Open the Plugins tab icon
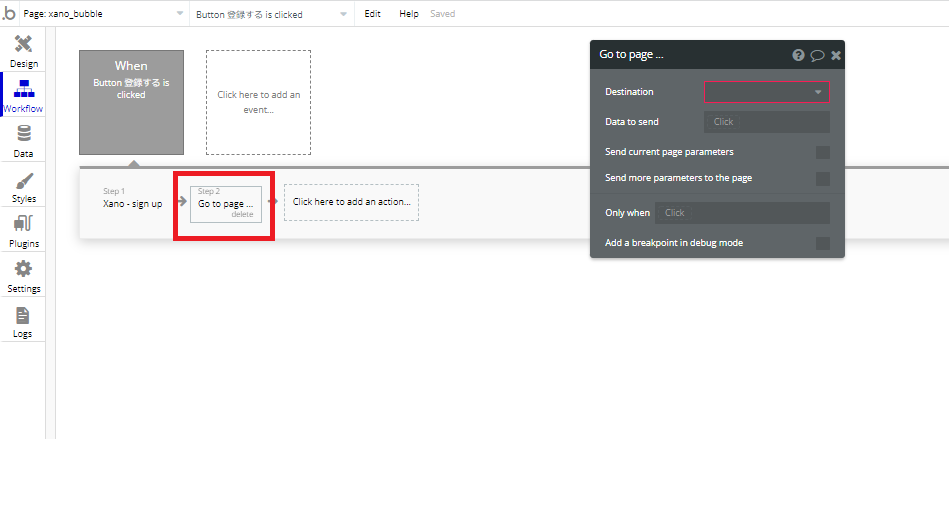 click(x=24, y=224)
